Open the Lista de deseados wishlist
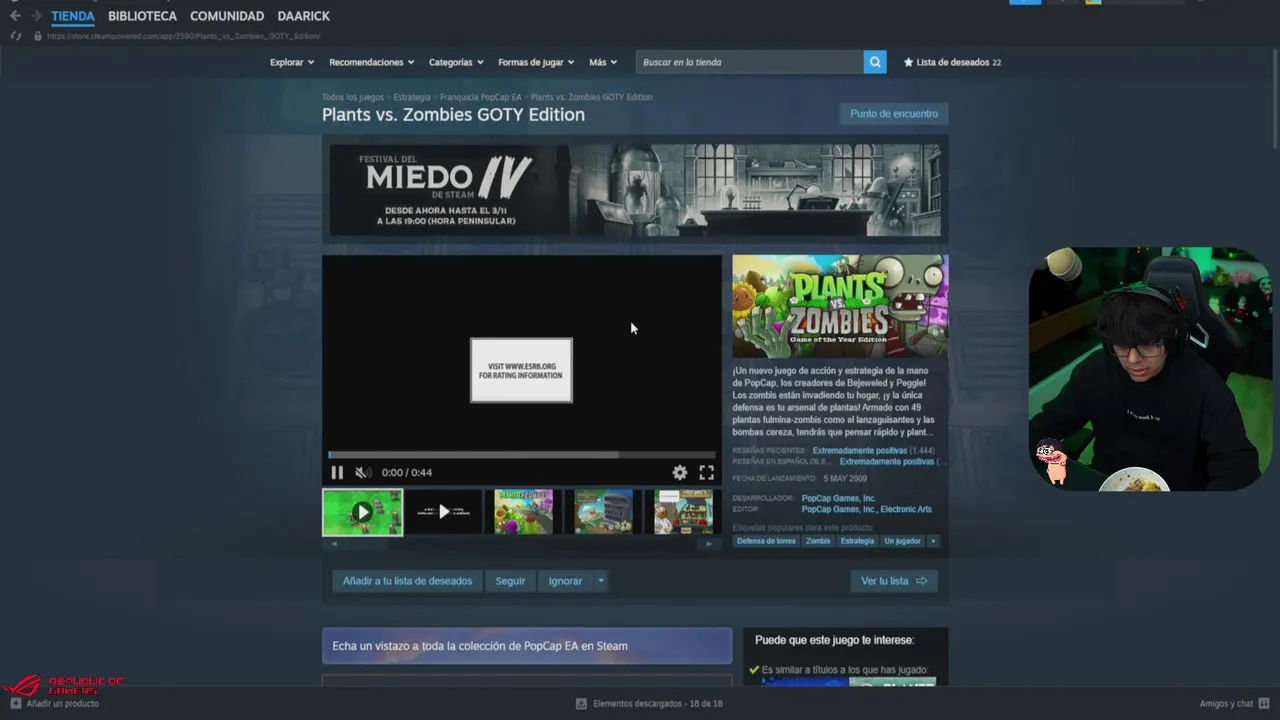This screenshot has height=720, width=1280. (952, 62)
